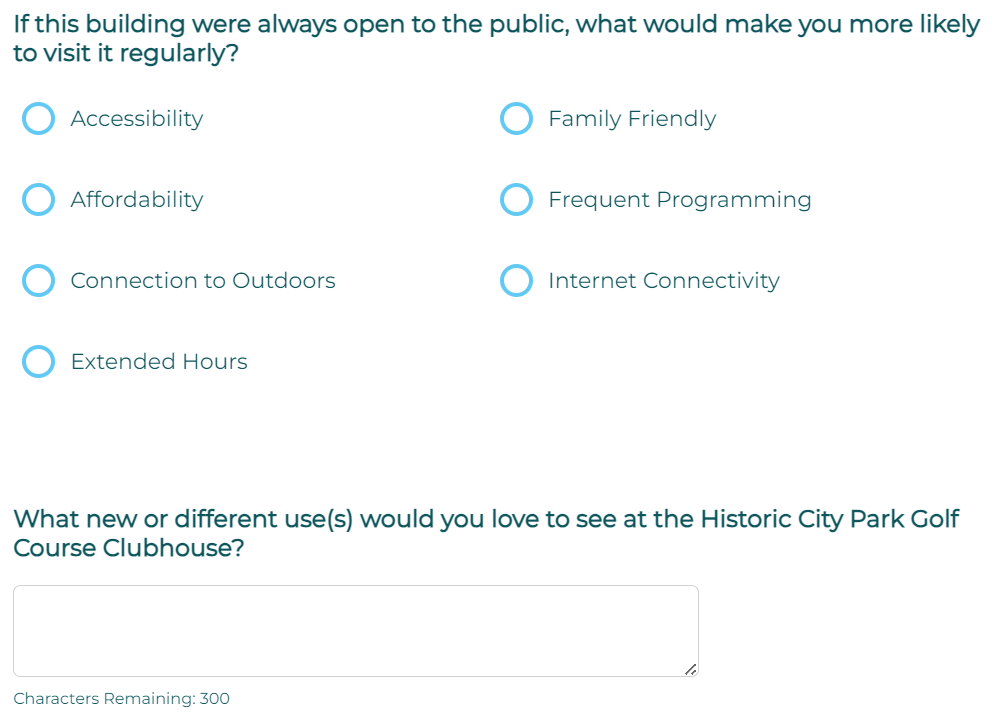
Task: Click the words 'Course Clubhouse?' in the heading
Action: [x=128, y=549]
